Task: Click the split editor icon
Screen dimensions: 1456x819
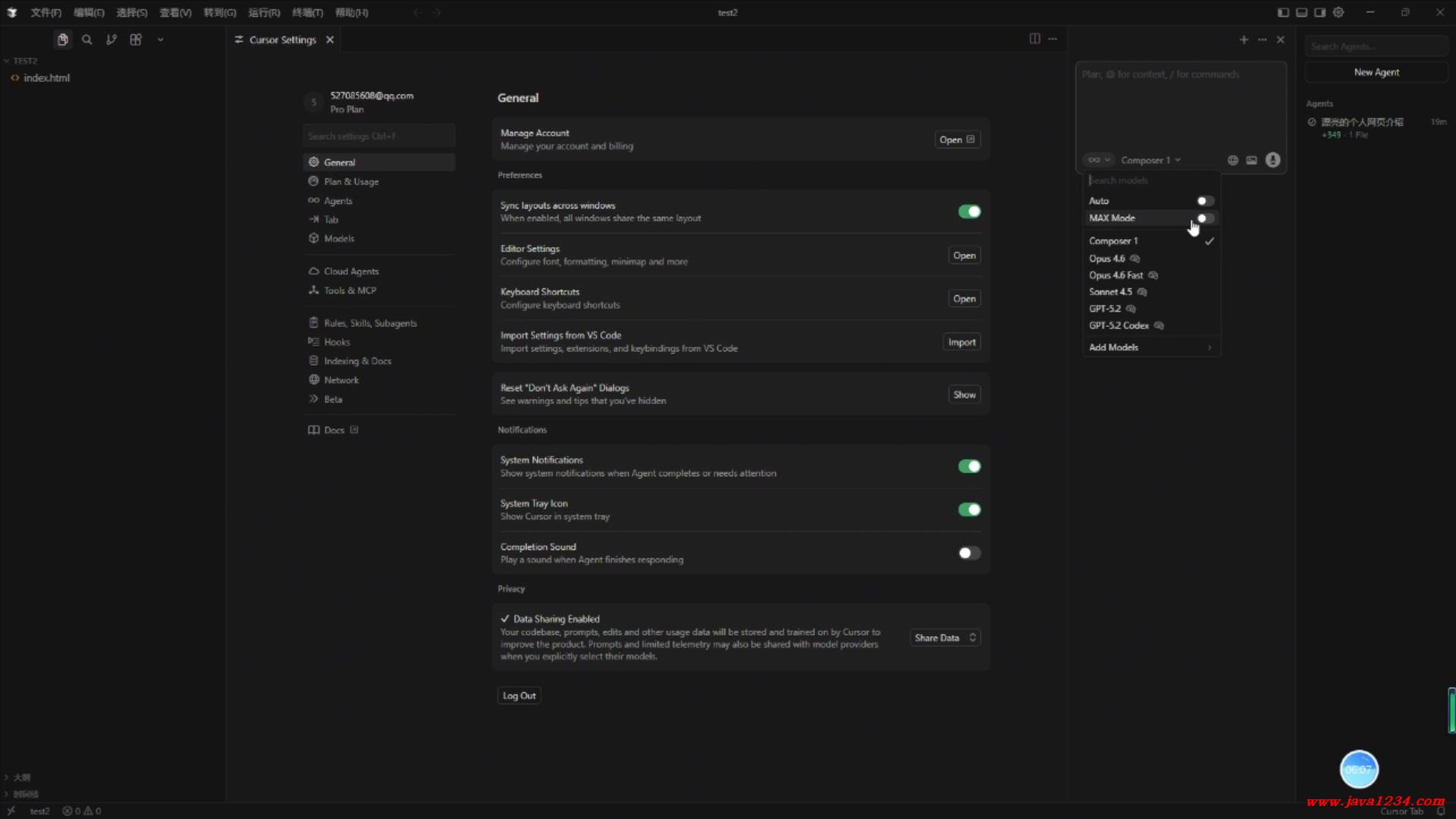Action: [1034, 39]
